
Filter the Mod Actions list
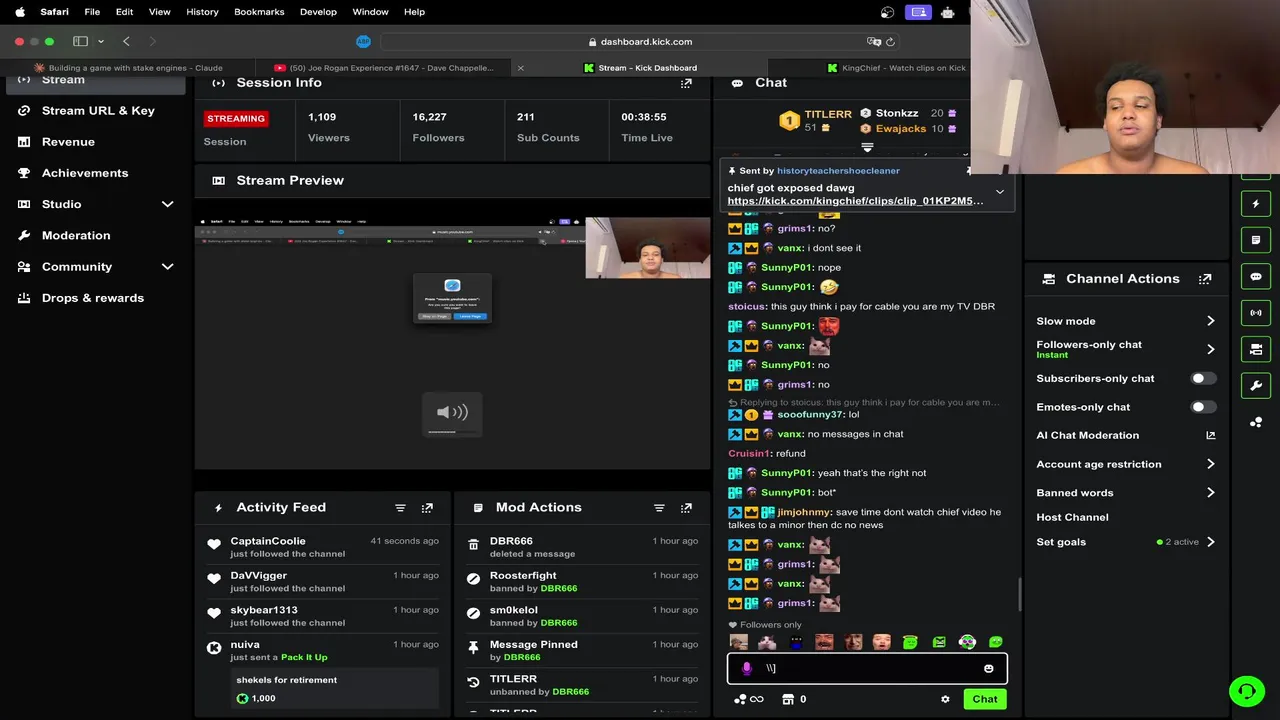[659, 508]
